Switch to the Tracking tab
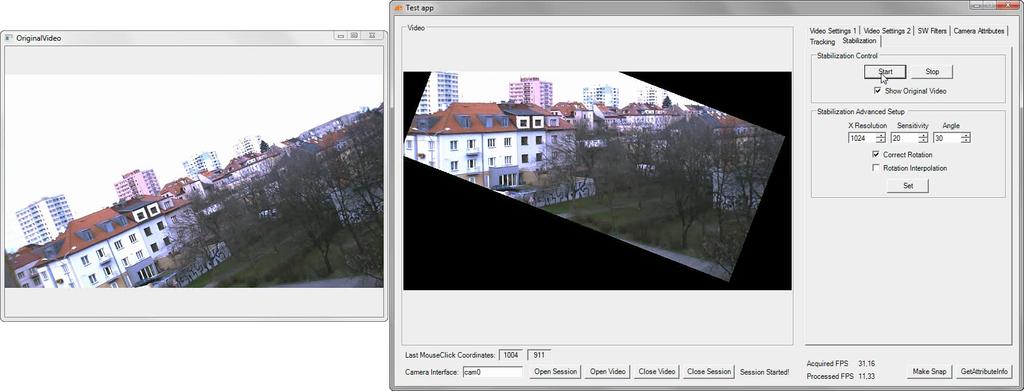Screen dimensions: 1024x391 [x=822, y=42]
